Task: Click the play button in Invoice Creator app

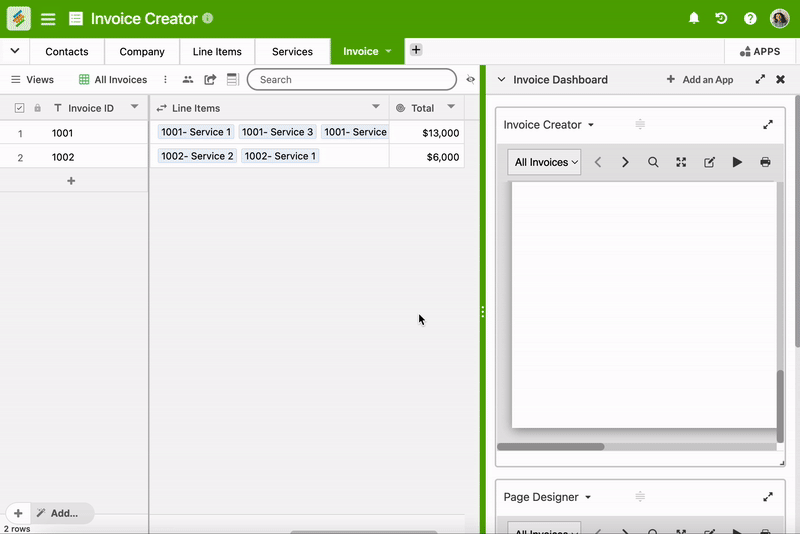Action: pos(737,162)
